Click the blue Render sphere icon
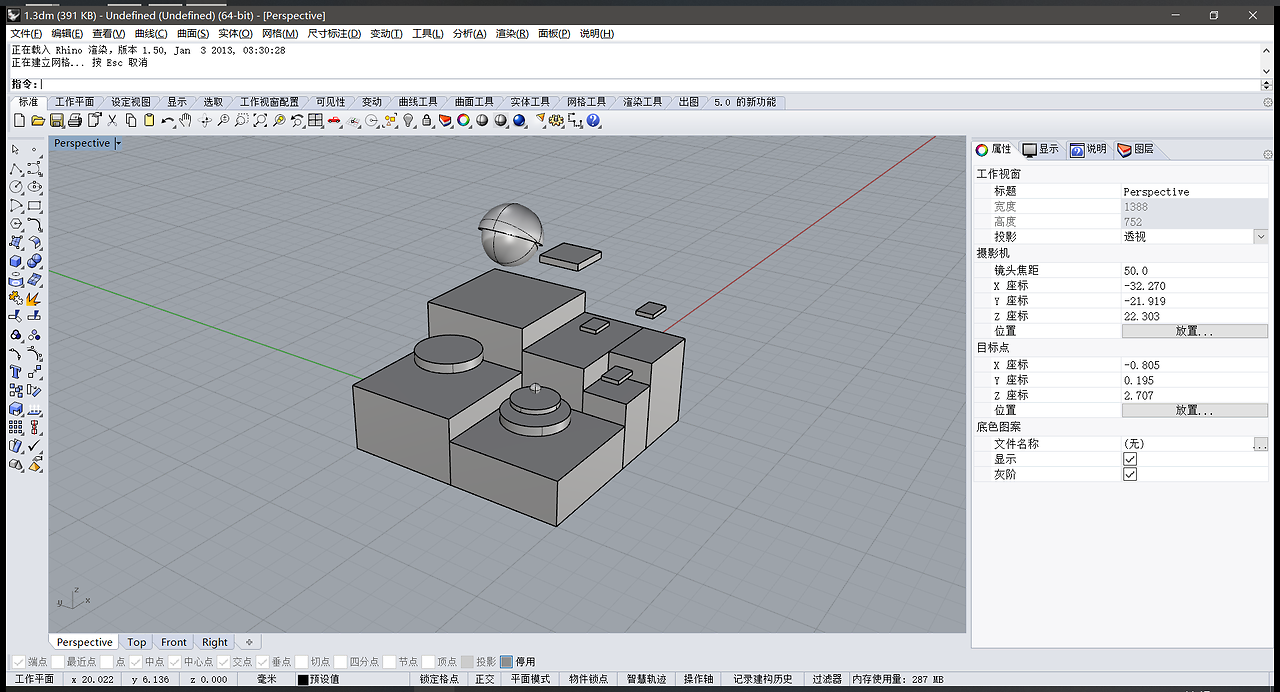This screenshot has height=692, width=1280. [519, 120]
